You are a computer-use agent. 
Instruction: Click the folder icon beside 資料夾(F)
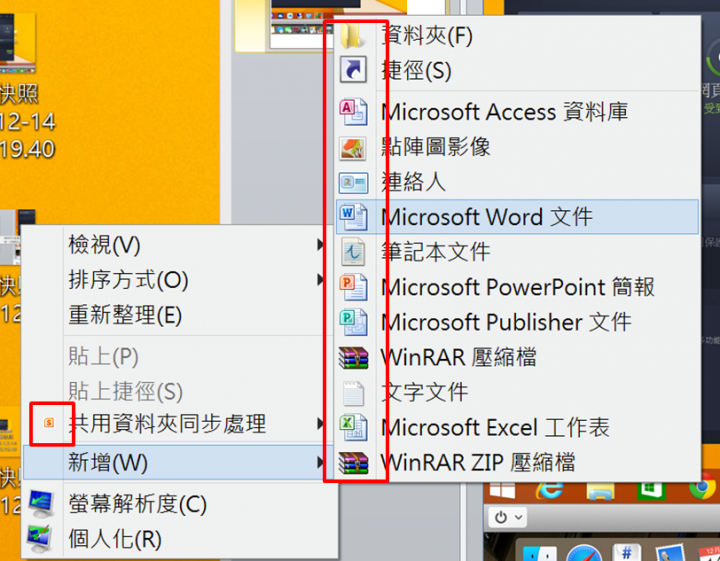click(x=353, y=36)
